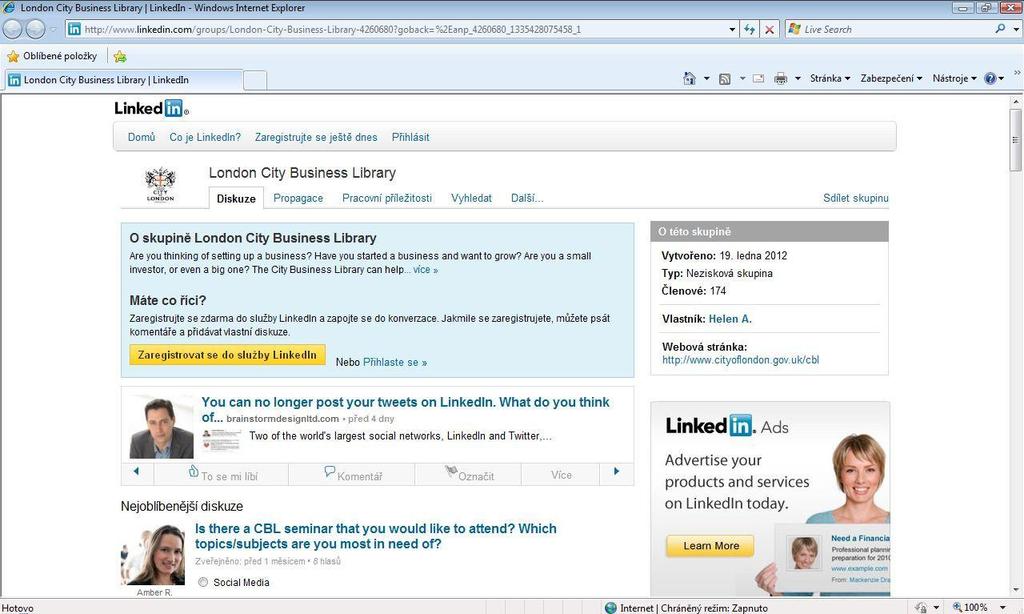
Task: Click the browser Forward arrow button
Action: click(35, 29)
